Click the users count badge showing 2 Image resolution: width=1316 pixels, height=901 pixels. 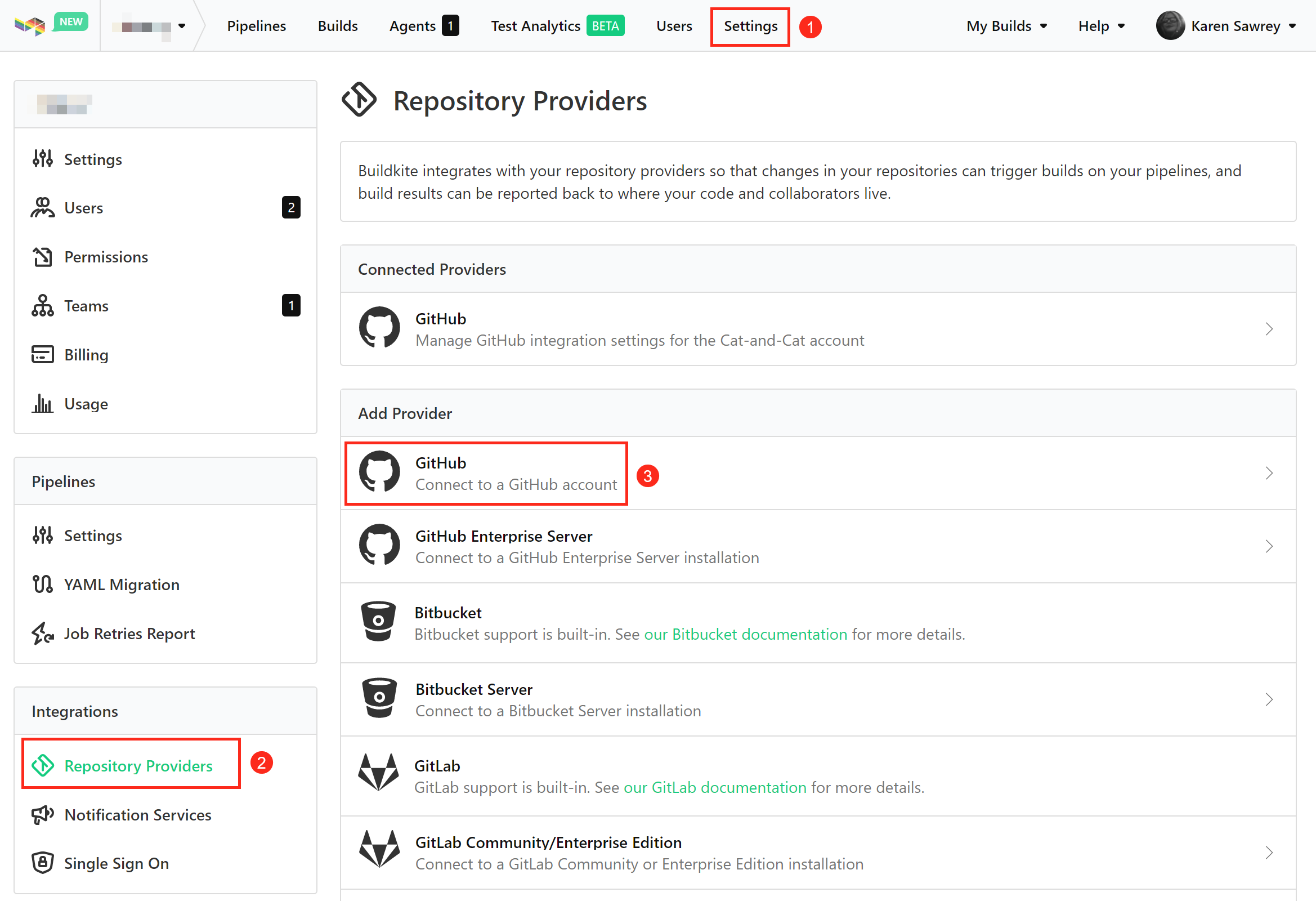291,207
